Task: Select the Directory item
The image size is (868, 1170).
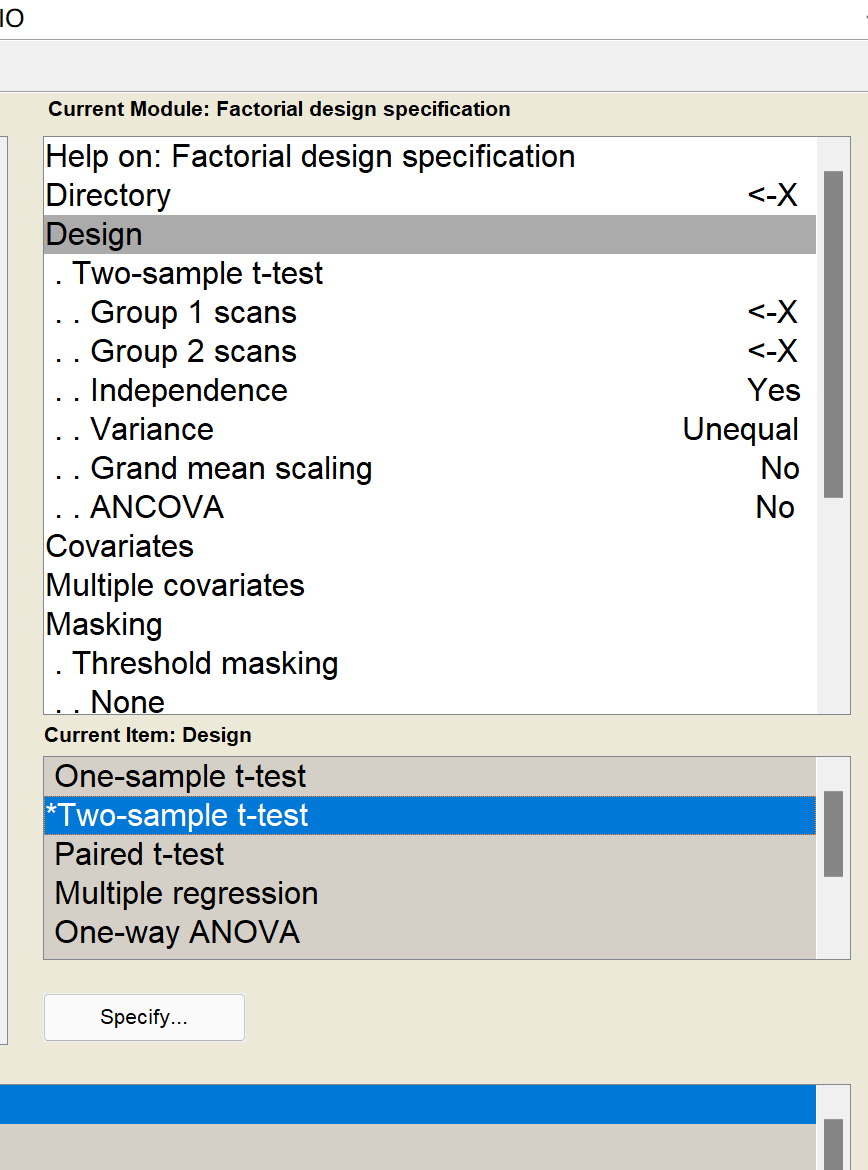Action: [108, 196]
